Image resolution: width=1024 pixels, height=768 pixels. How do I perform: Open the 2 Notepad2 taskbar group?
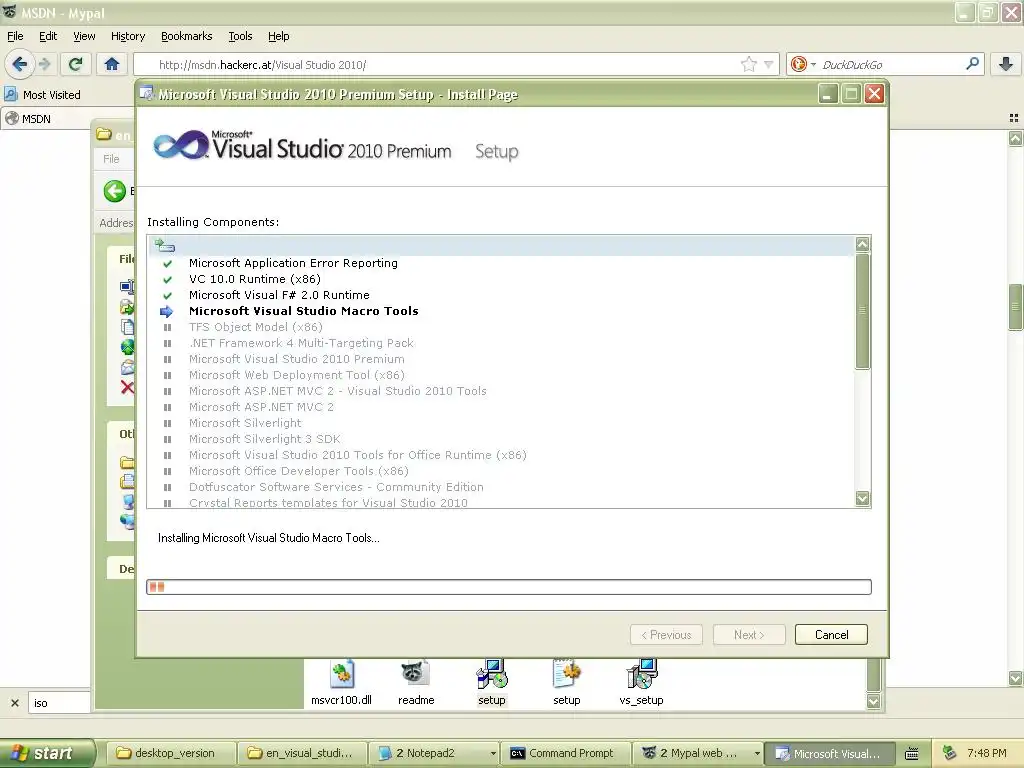click(x=434, y=754)
